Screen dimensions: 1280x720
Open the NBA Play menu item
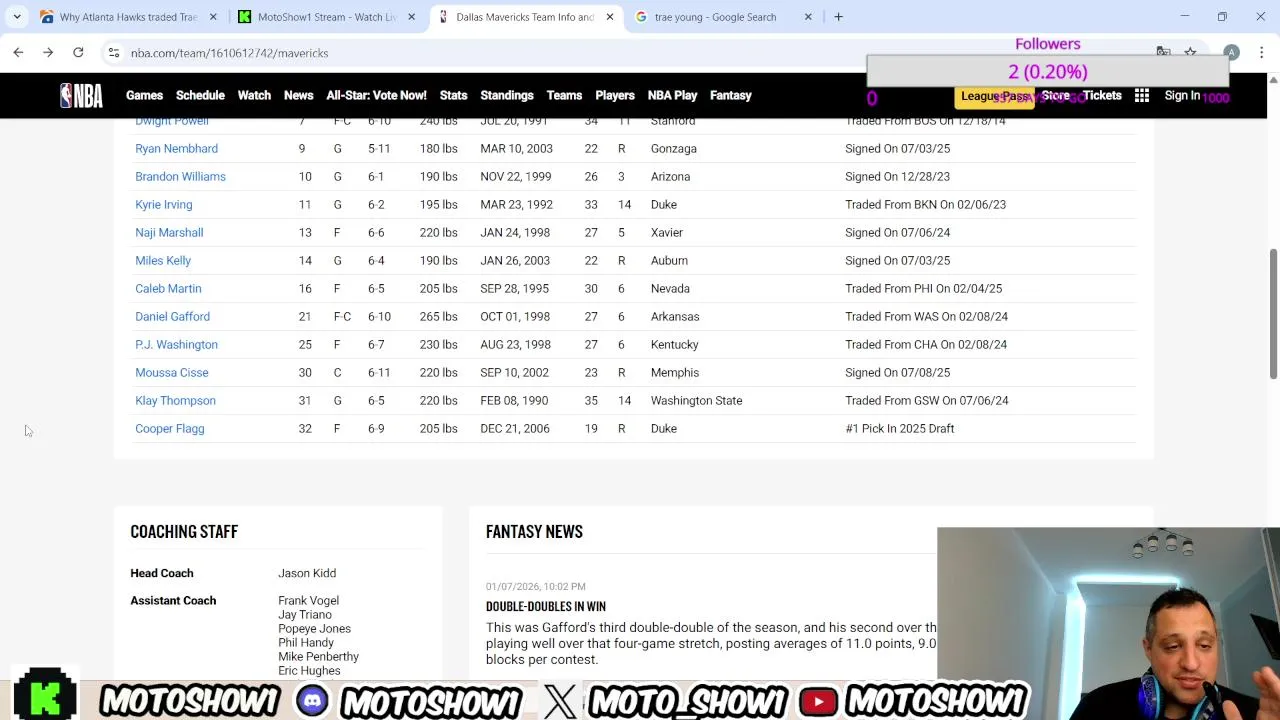(x=672, y=95)
